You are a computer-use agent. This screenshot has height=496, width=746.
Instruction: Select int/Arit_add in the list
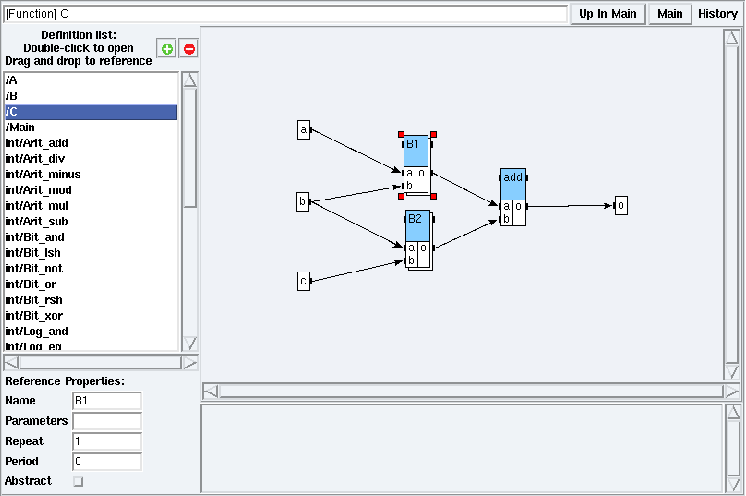pyautogui.click(x=91, y=143)
